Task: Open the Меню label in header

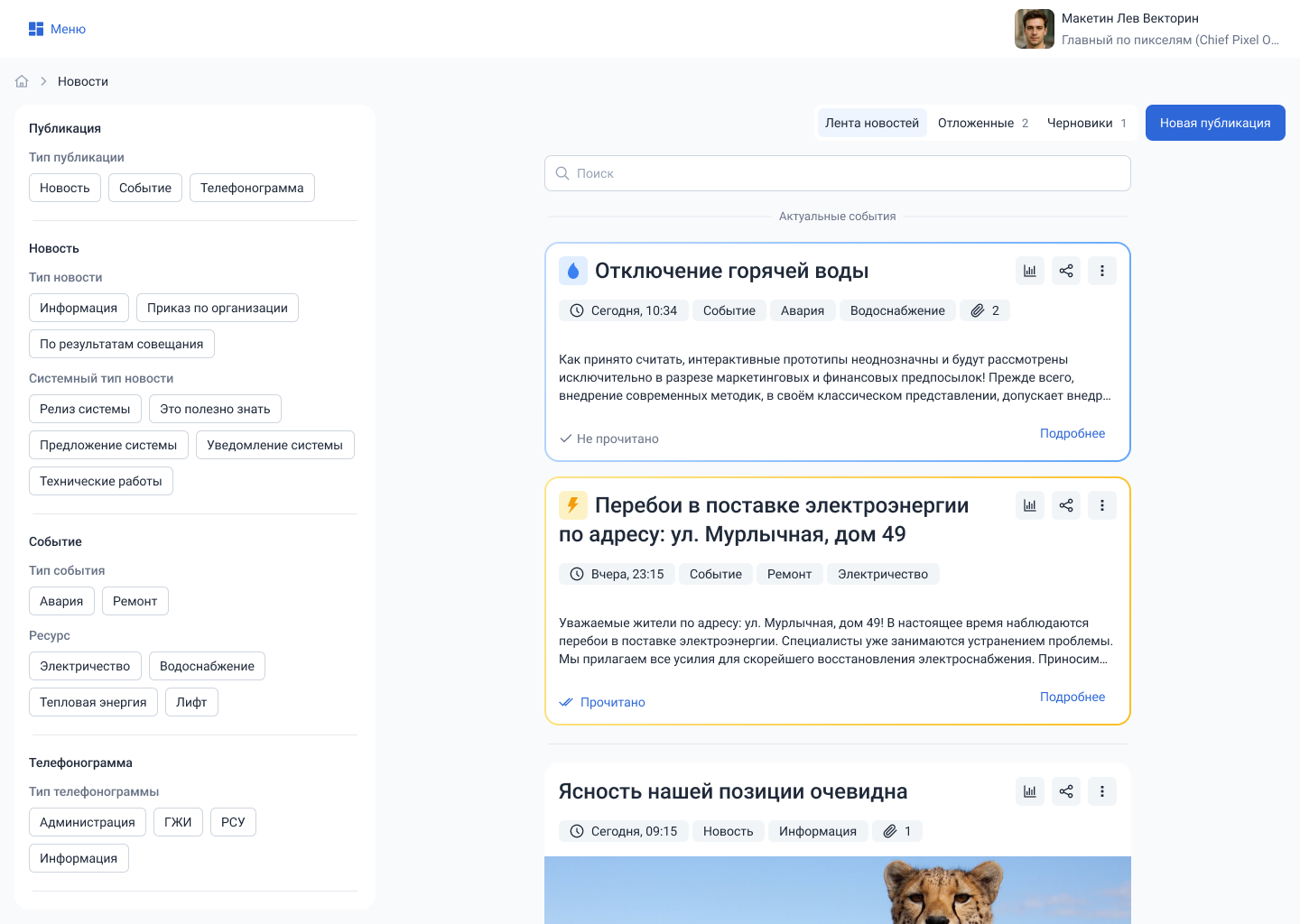Action: point(68,29)
